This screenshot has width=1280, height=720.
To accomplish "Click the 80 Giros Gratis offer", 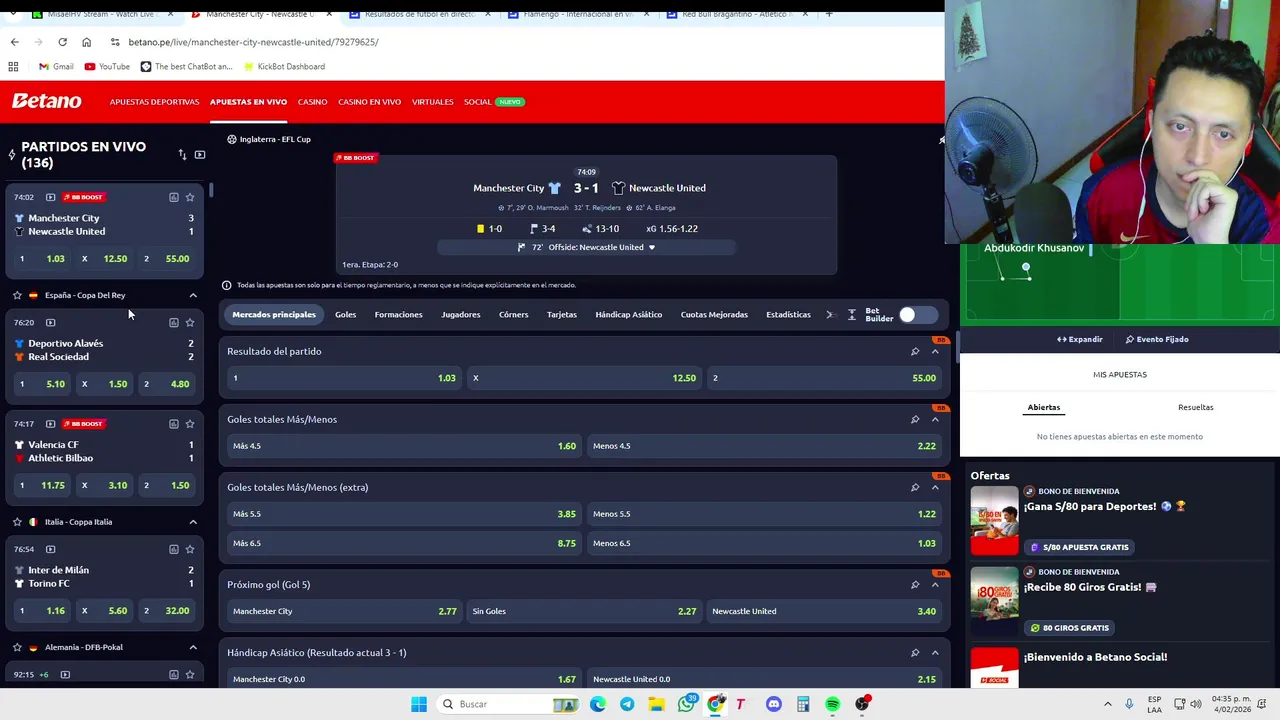I will tap(1069, 628).
